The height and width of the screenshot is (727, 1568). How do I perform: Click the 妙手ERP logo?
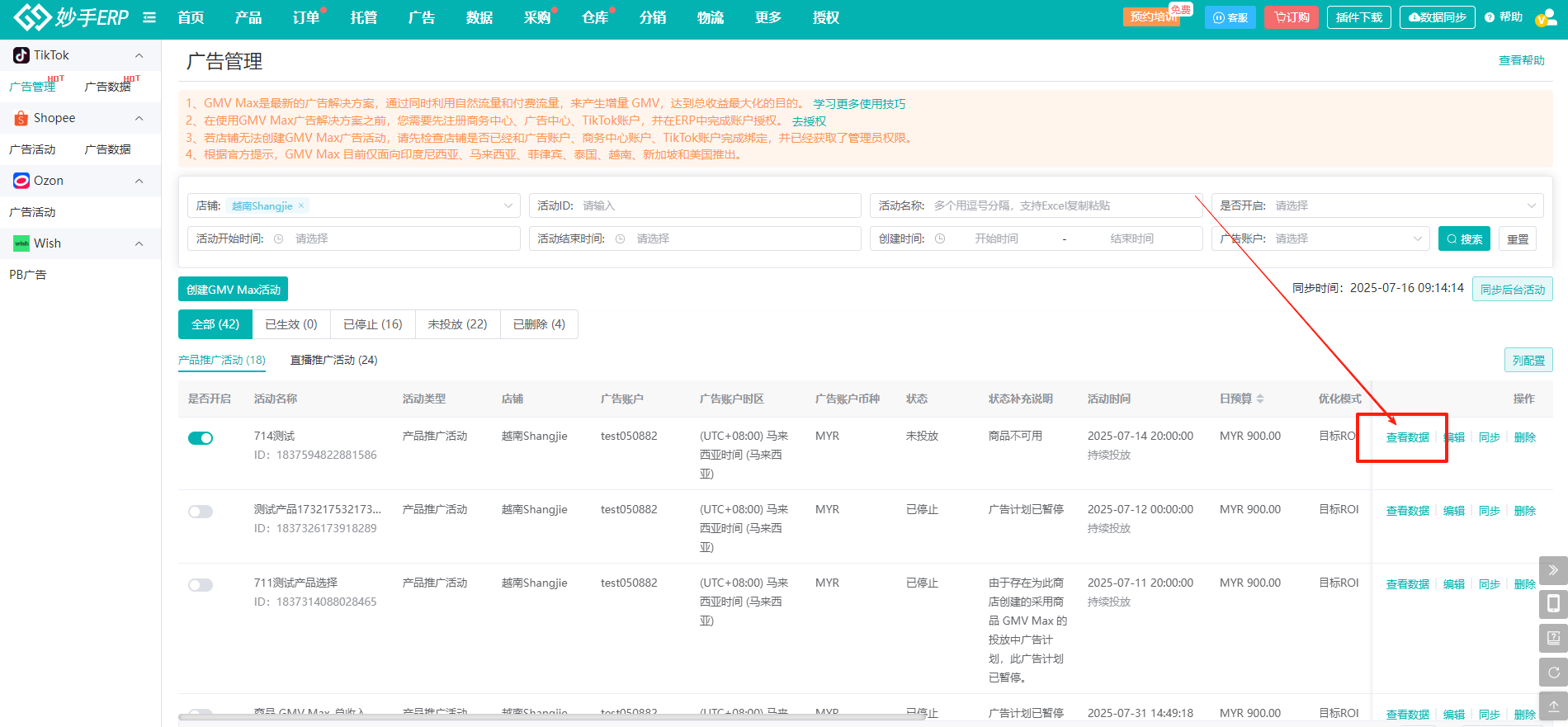71,17
